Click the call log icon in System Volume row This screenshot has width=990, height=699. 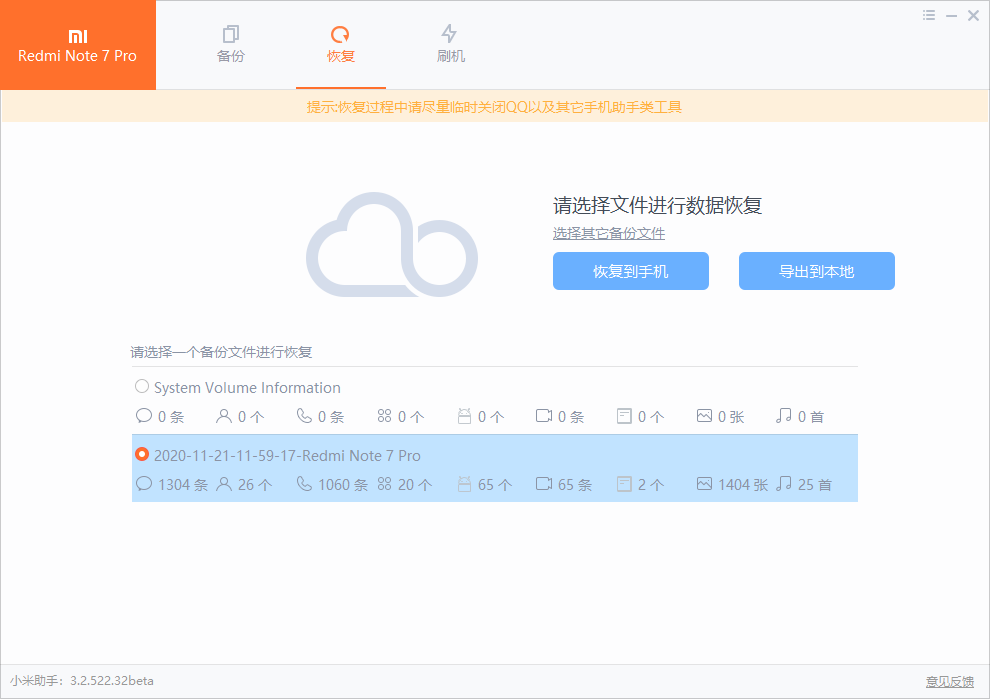click(304, 415)
